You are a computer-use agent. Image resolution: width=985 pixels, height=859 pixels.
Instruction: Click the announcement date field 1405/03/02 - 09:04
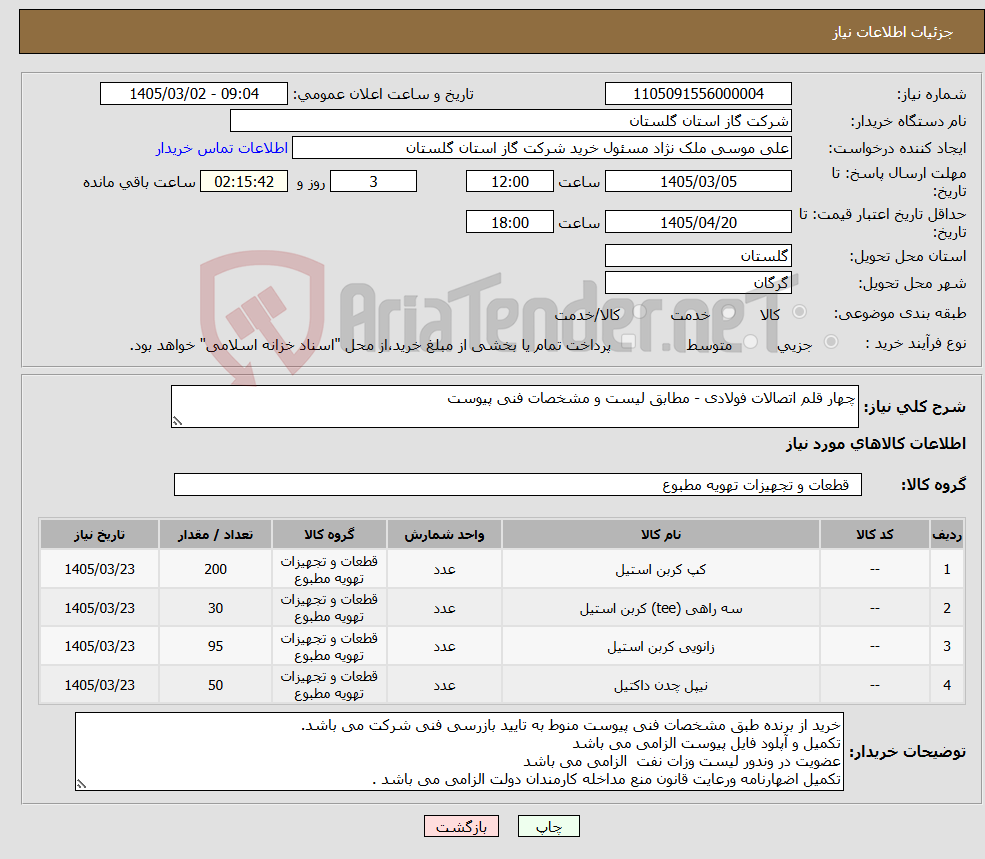click(193, 94)
